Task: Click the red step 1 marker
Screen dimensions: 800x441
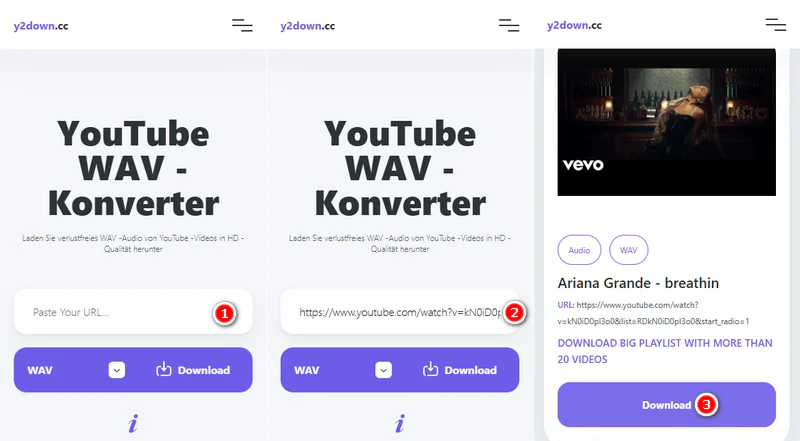Action: coord(224,313)
